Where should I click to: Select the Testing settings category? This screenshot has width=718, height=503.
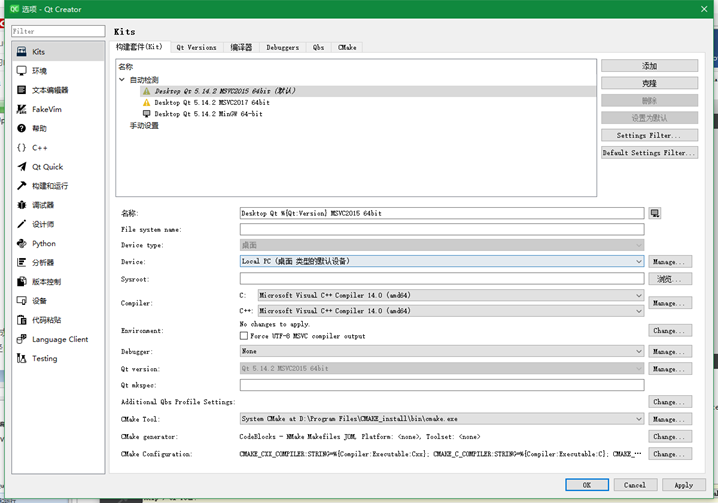[x=58, y=358]
